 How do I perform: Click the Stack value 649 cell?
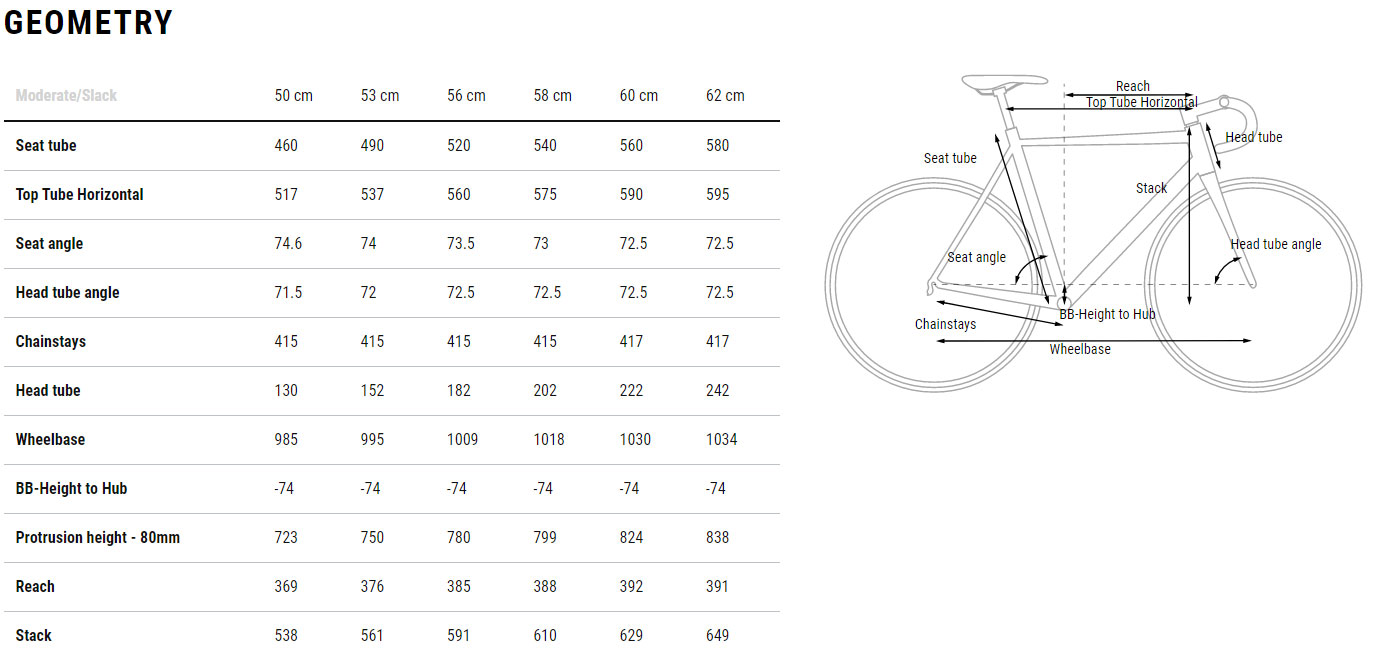coord(717,635)
